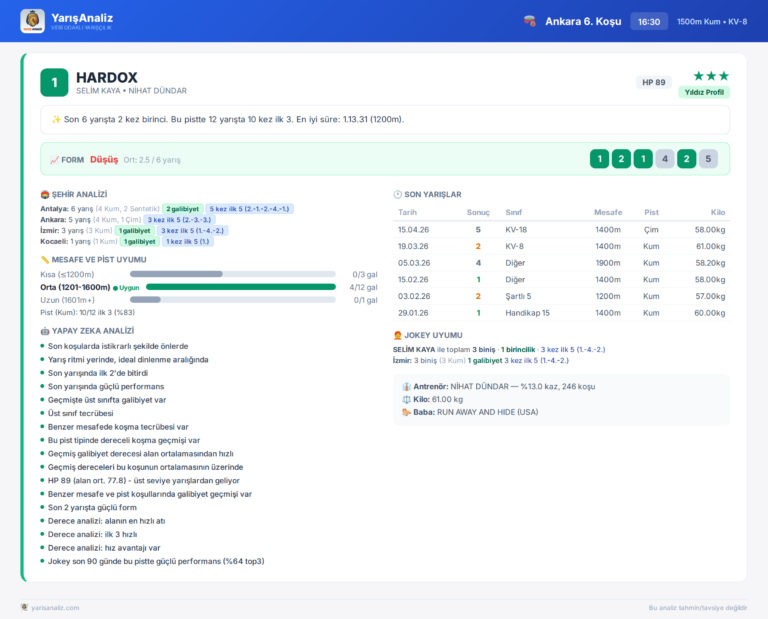Viewport: 768px width, 619px height.
Task: Click the Orta (1201-1600m) progress bar
Action: [x=240, y=287]
